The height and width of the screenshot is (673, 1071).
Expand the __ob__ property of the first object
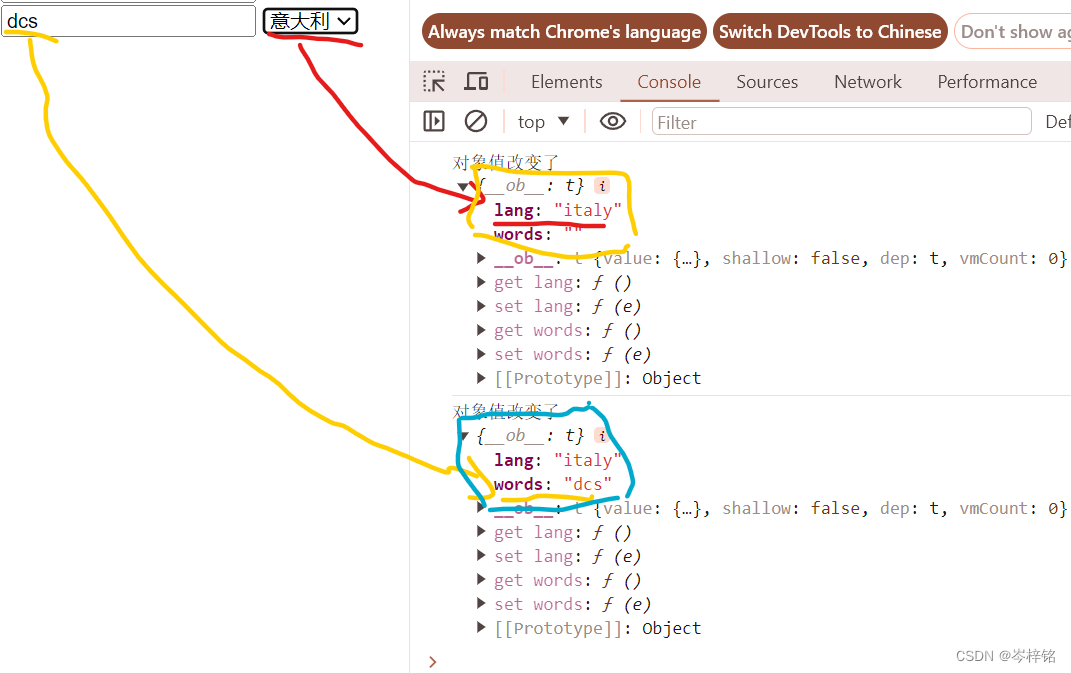[481, 258]
